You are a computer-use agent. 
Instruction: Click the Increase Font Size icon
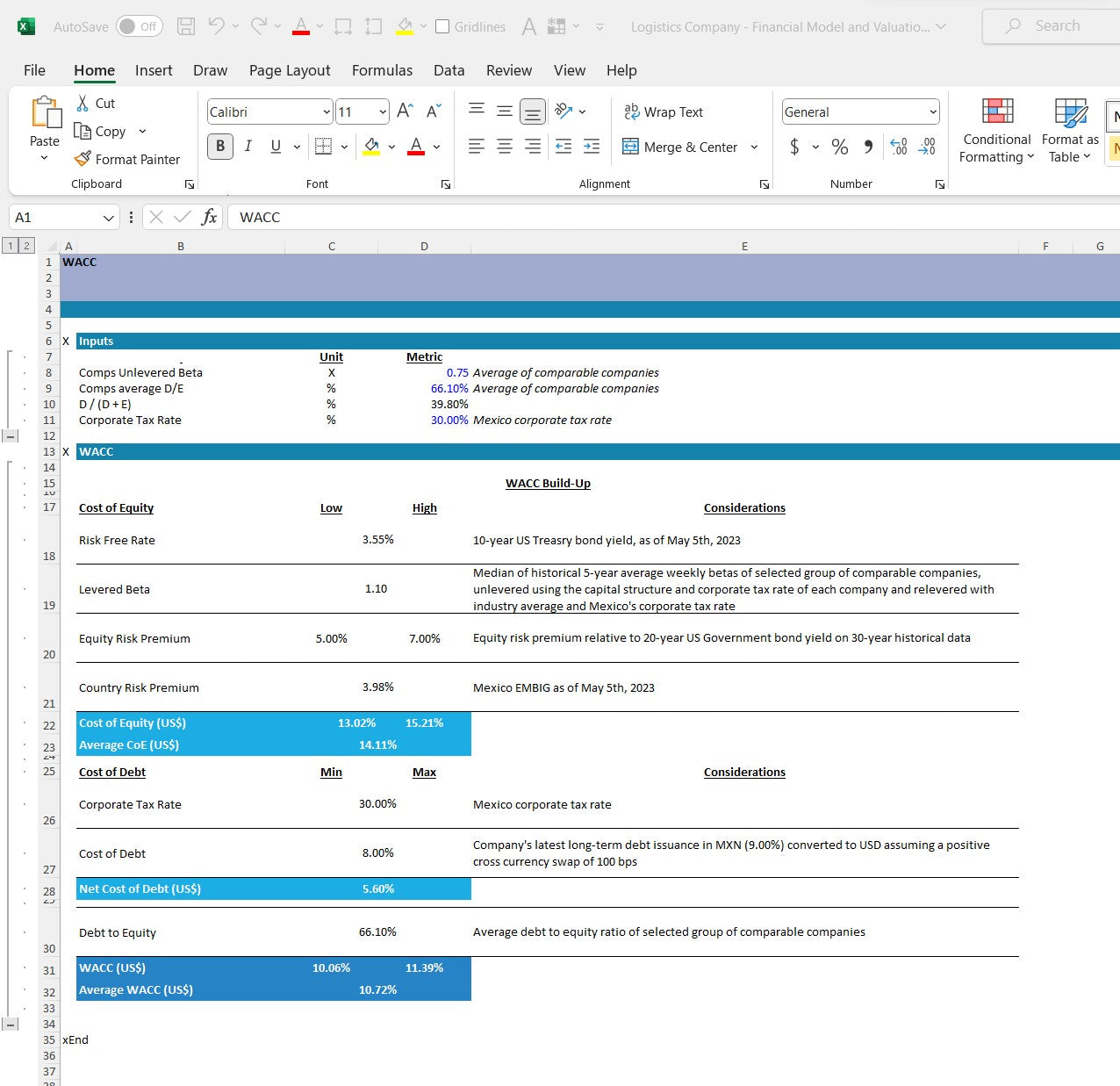[405, 111]
